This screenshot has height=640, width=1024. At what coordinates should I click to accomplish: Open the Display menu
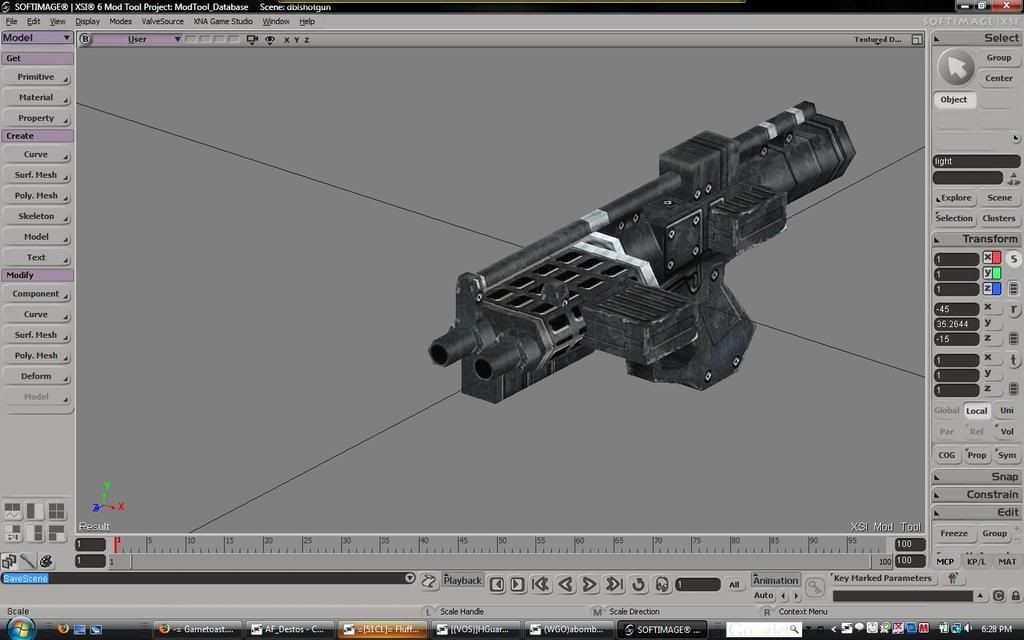coord(88,22)
